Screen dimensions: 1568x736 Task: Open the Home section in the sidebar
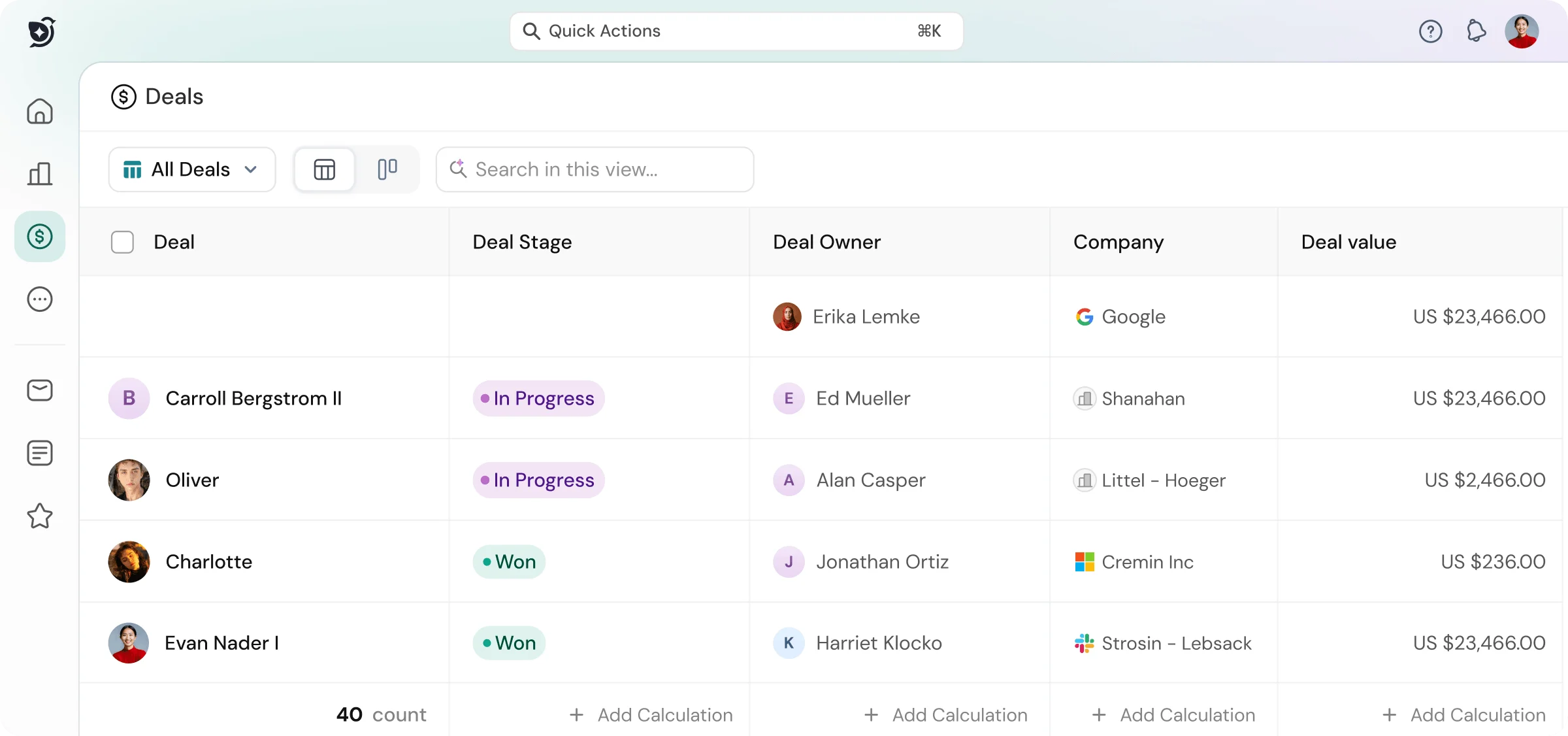click(40, 111)
